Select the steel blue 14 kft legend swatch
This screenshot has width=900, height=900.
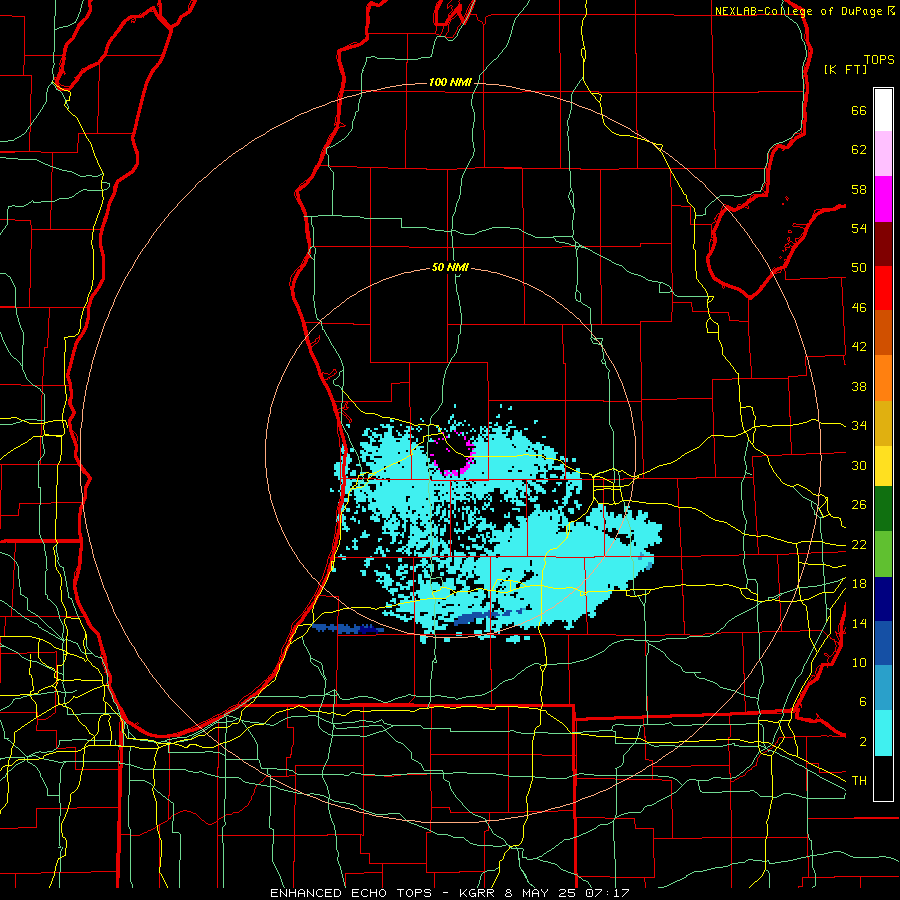coord(883,688)
